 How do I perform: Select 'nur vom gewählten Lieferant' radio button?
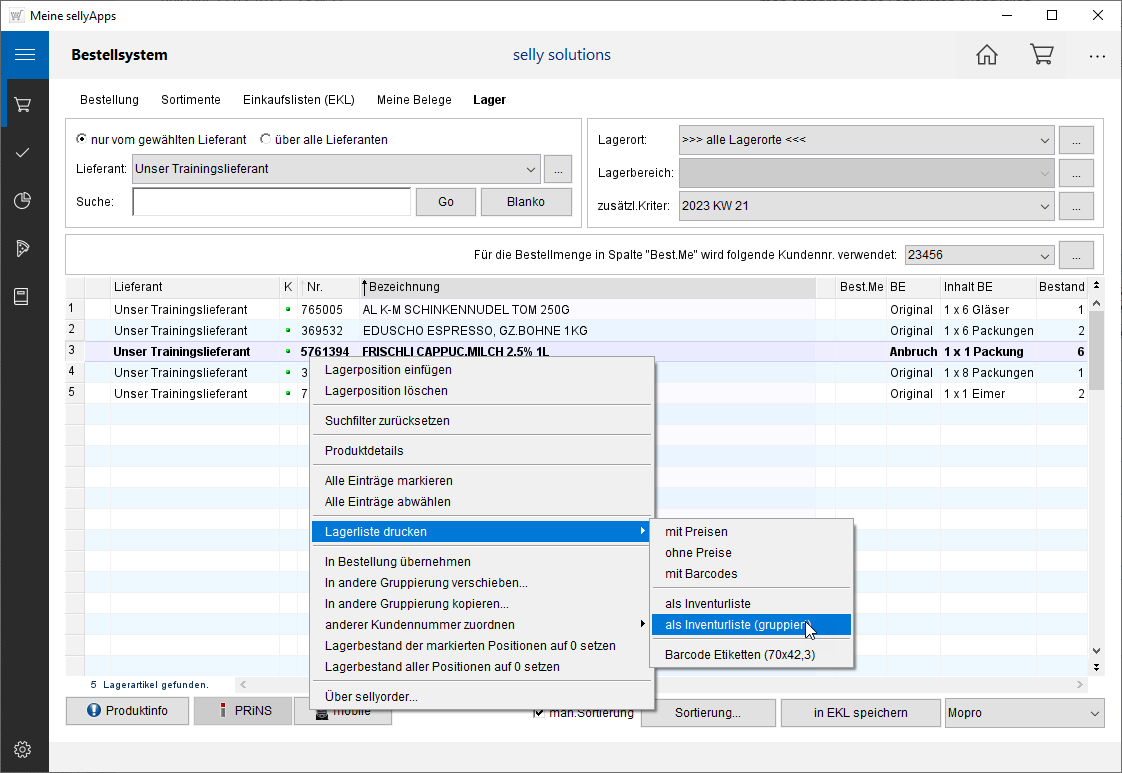(x=82, y=140)
